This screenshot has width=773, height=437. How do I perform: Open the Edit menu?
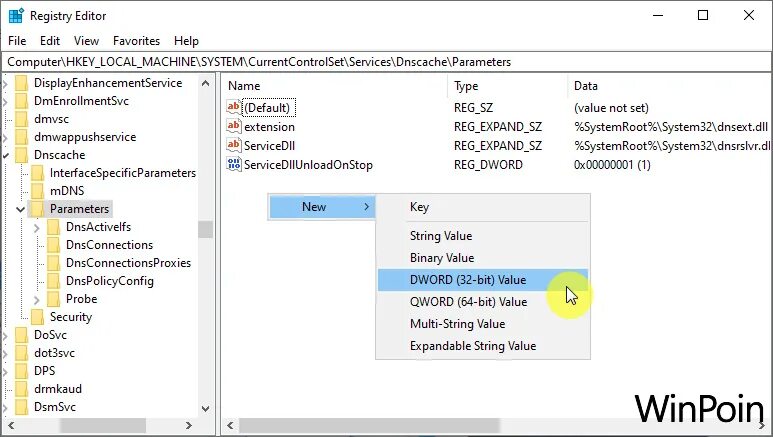click(50, 41)
